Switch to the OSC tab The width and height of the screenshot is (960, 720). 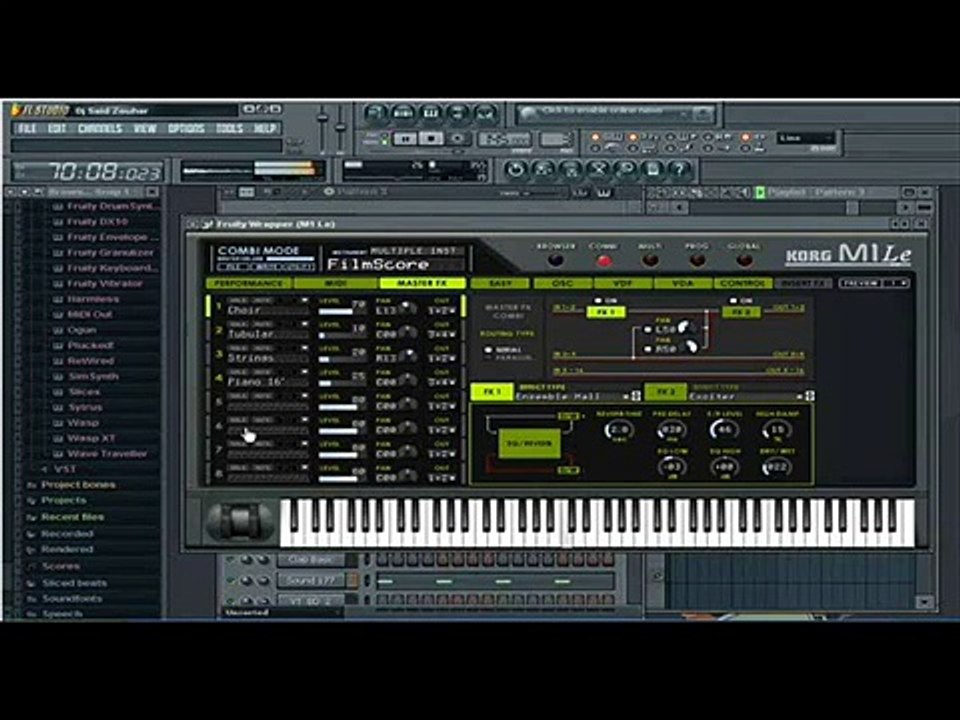point(563,283)
